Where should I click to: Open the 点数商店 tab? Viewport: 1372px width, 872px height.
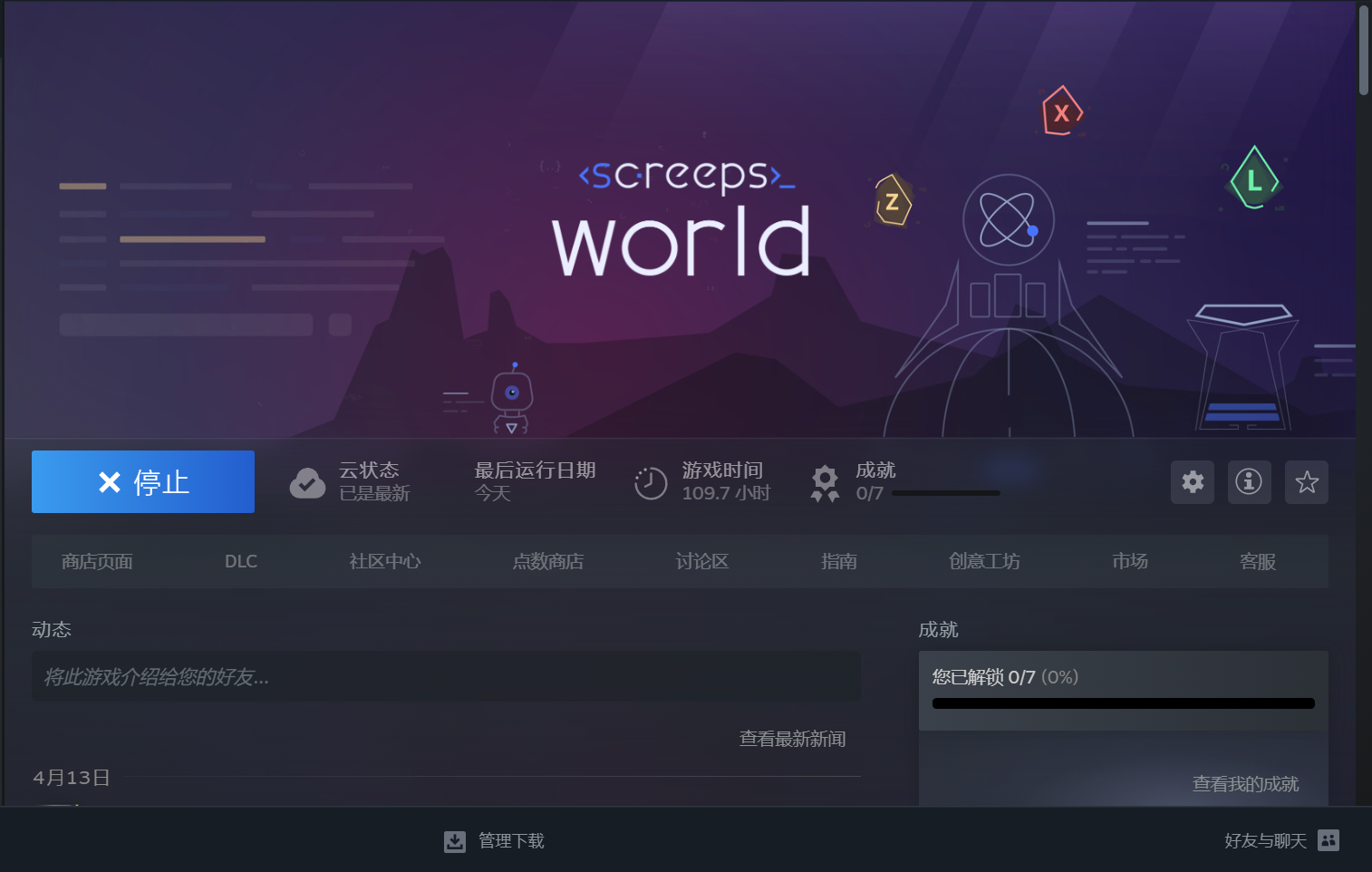548,562
